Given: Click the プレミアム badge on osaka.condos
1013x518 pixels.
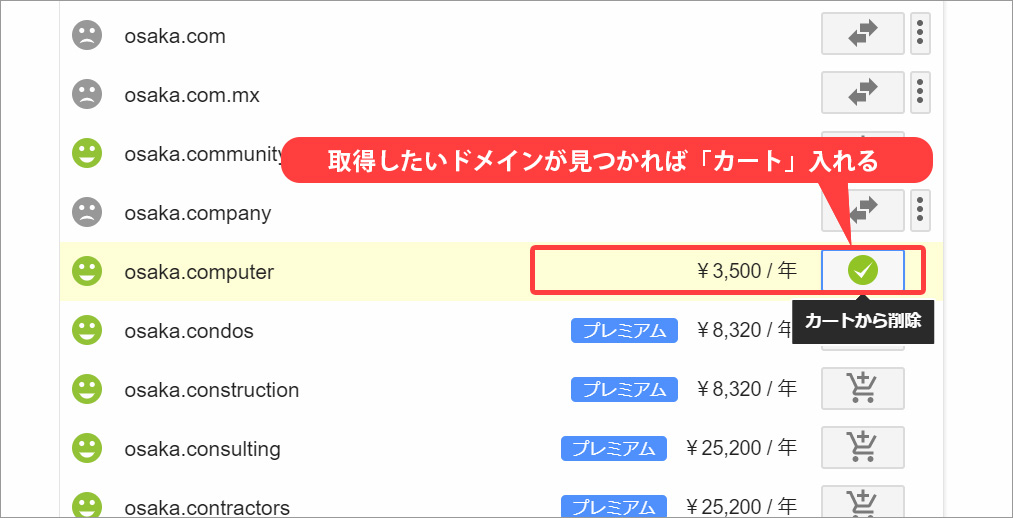Looking at the screenshot, I should 624,331.
